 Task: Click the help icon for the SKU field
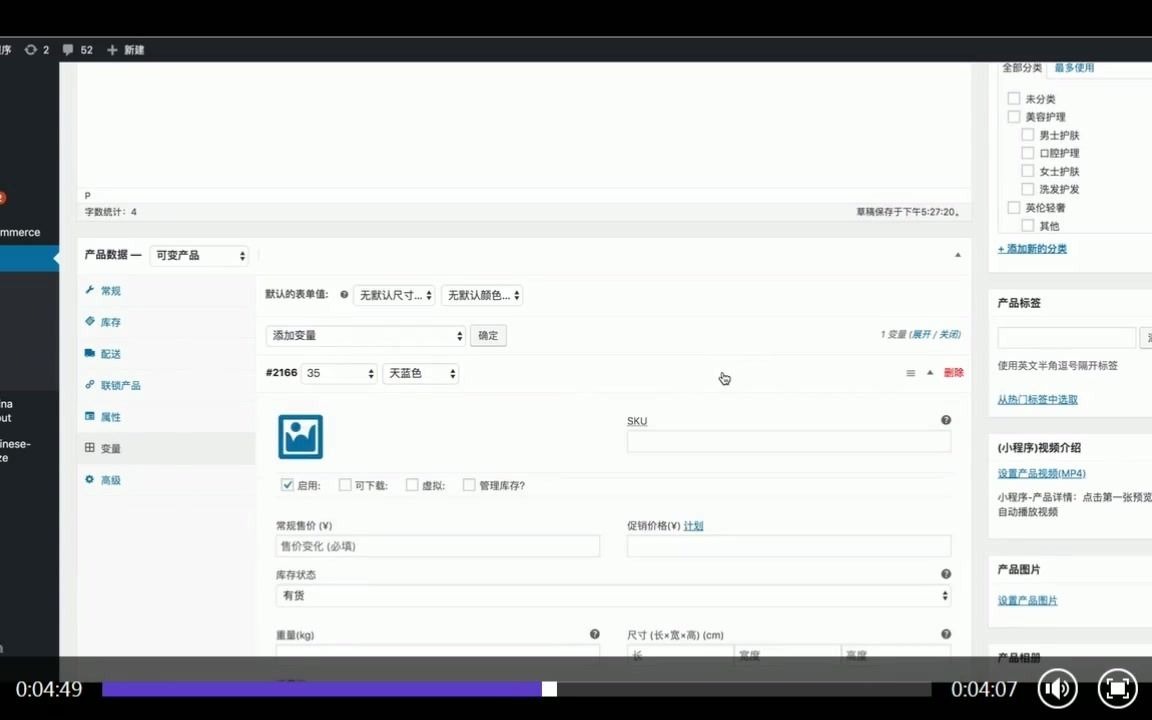tap(946, 420)
